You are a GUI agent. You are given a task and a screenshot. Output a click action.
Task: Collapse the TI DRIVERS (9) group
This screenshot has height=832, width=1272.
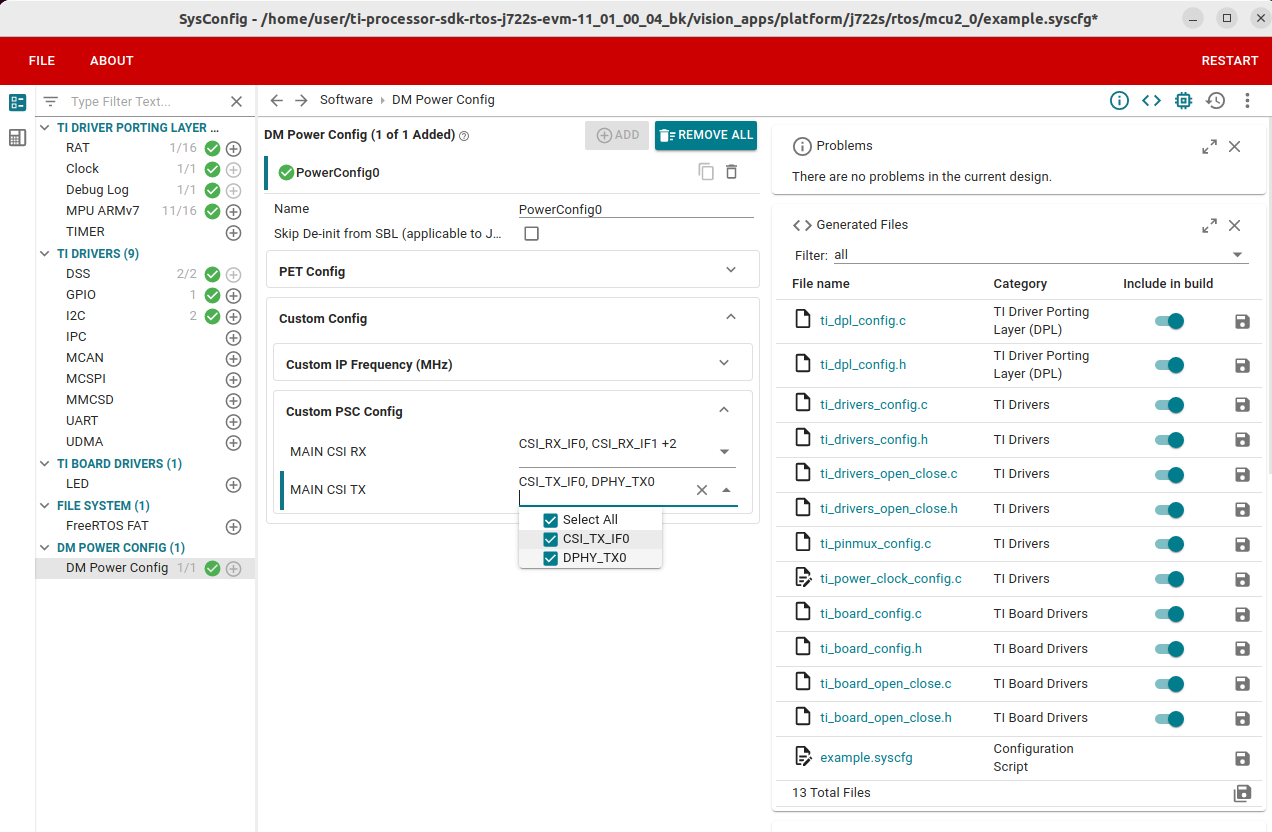[46, 254]
